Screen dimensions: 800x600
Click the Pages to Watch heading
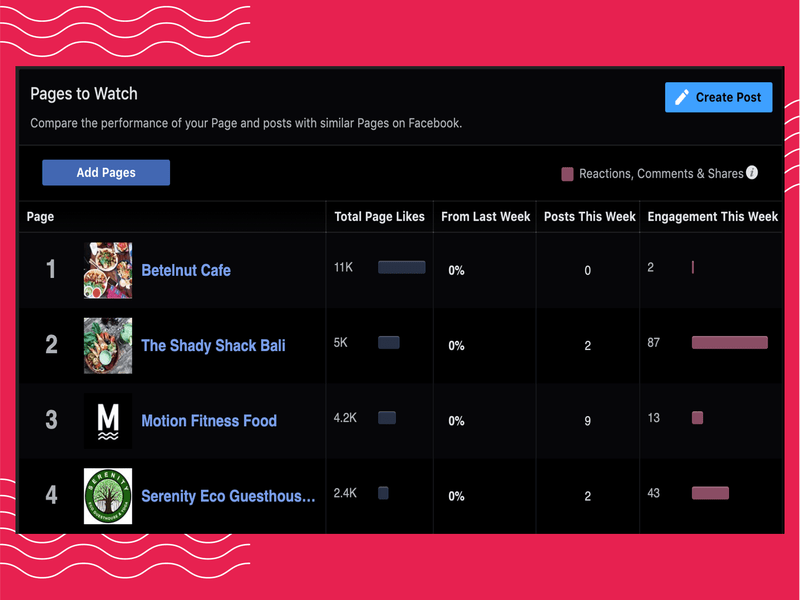click(84, 94)
